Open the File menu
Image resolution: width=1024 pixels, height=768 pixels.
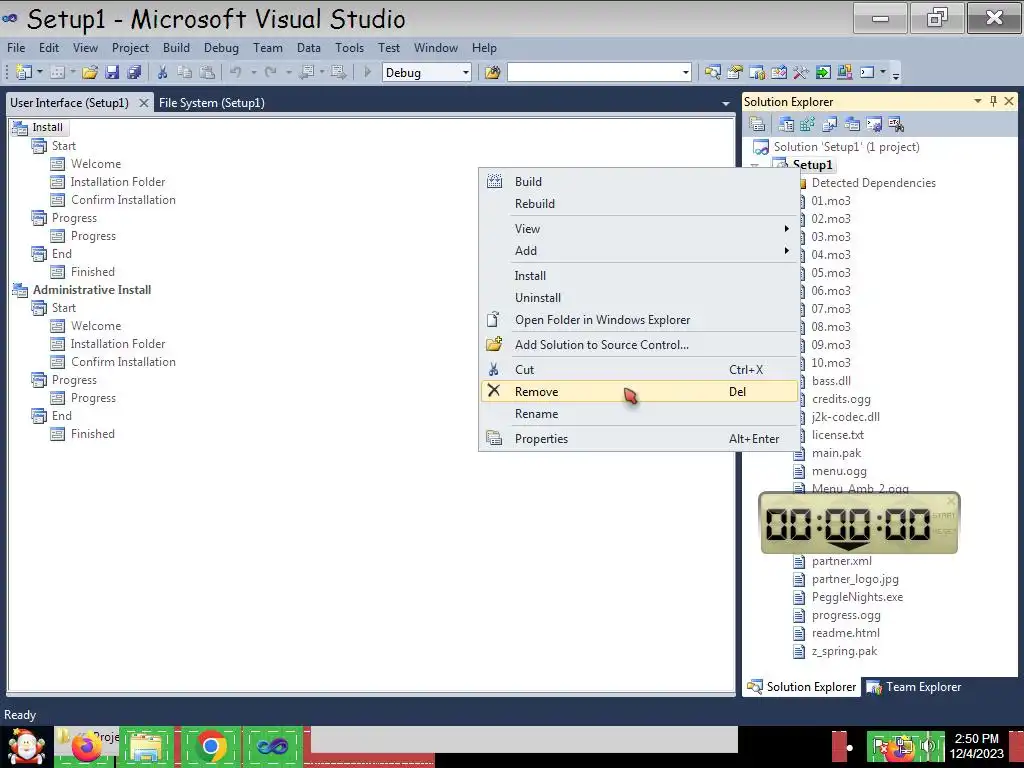(16, 48)
